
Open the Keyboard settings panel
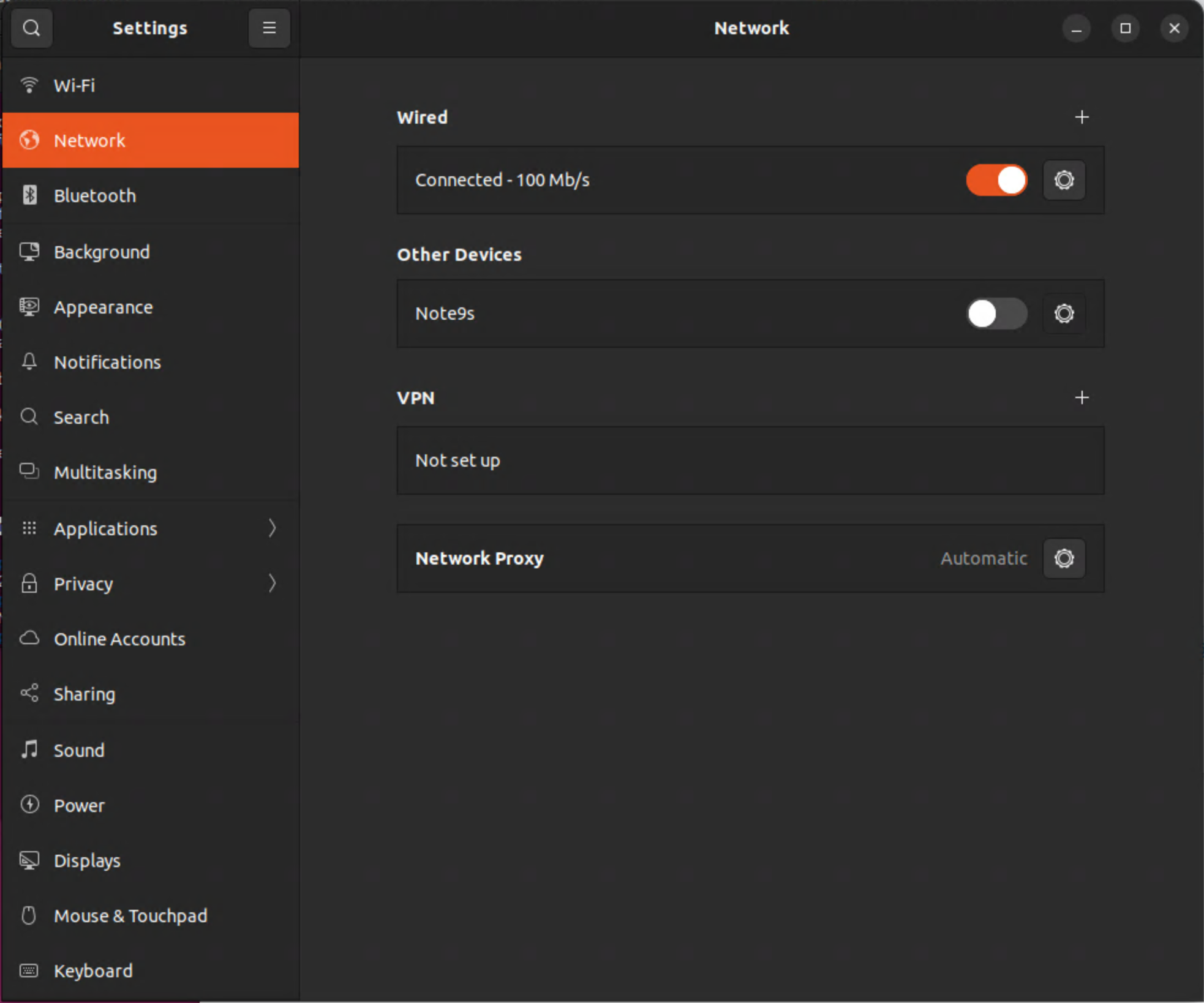(93, 971)
